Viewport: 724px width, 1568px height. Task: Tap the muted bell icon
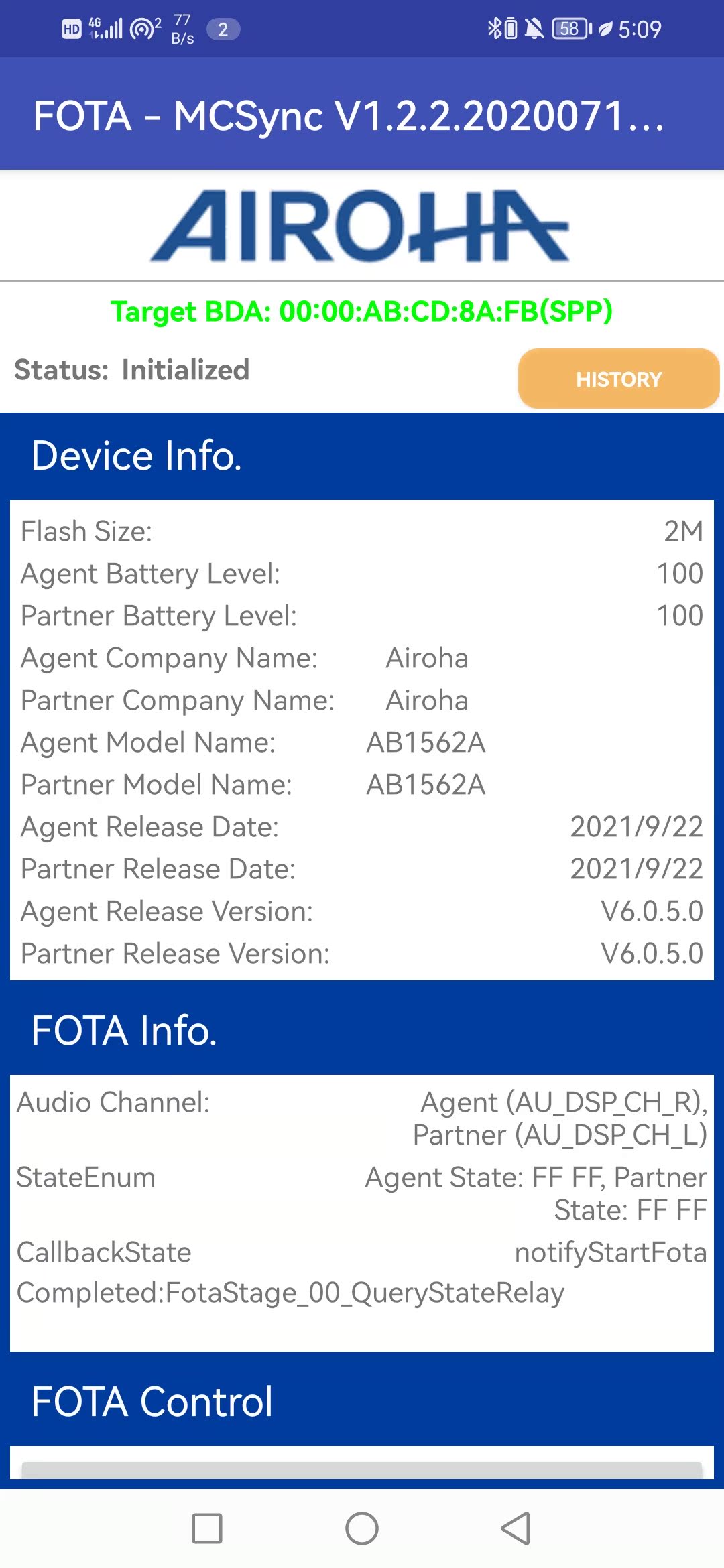point(534,29)
